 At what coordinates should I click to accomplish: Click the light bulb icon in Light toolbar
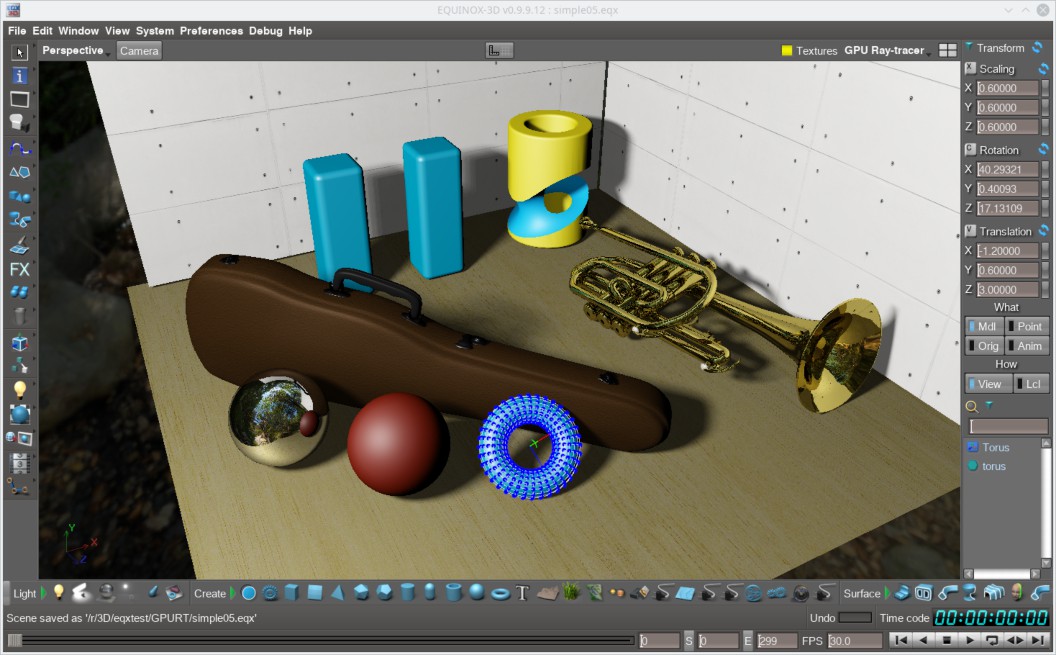[x=59, y=593]
